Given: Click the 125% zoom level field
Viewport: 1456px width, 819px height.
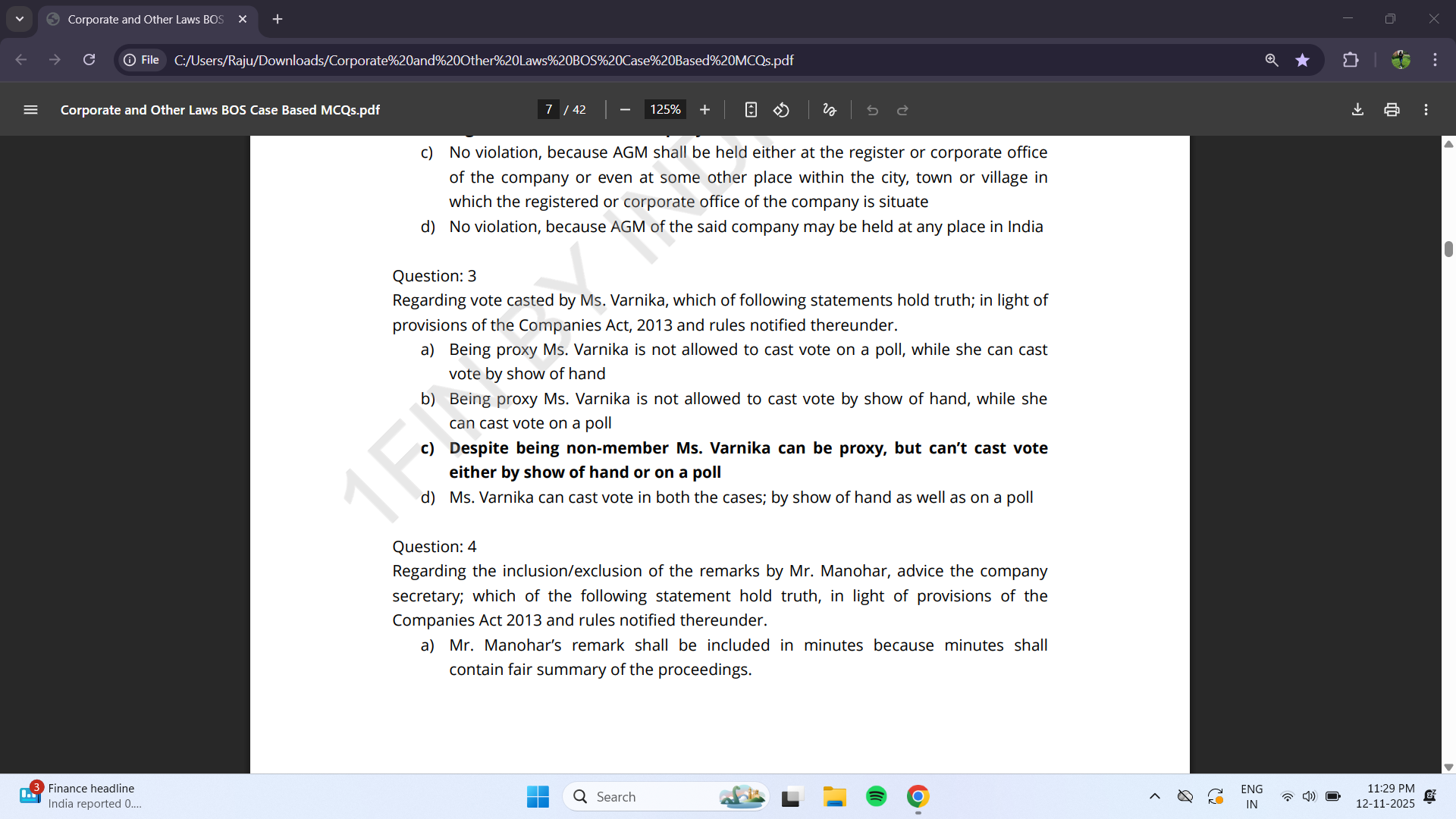Looking at the screenshot, I should click(665, 110).
